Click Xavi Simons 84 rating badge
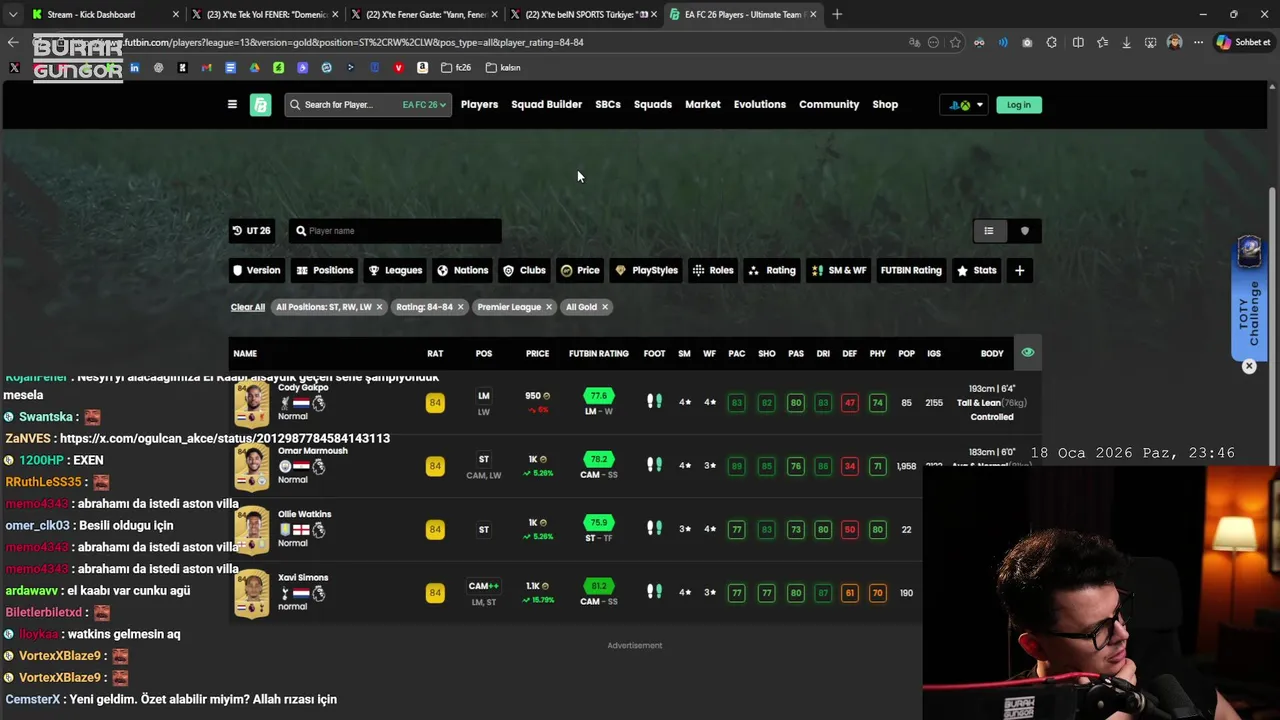 pyautogui.click(x=435, y=593)
